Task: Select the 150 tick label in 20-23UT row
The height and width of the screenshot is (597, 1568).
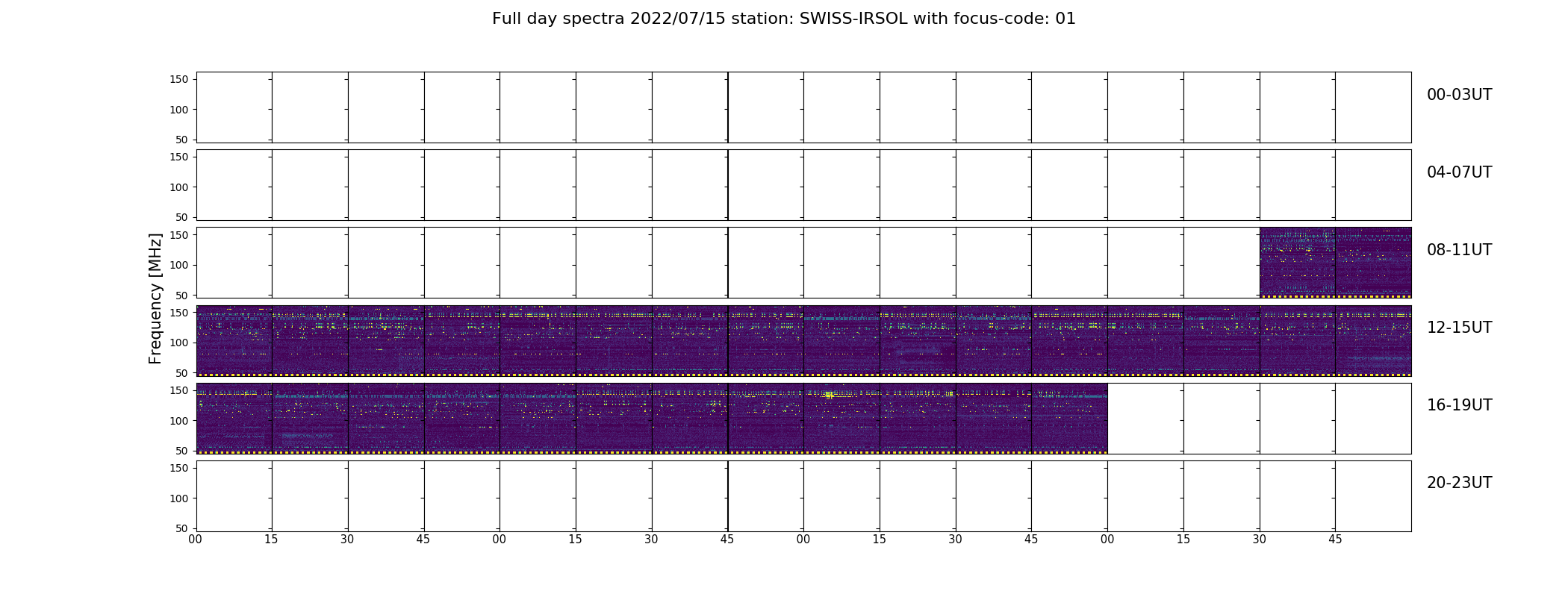Action: tap(178, 468)
